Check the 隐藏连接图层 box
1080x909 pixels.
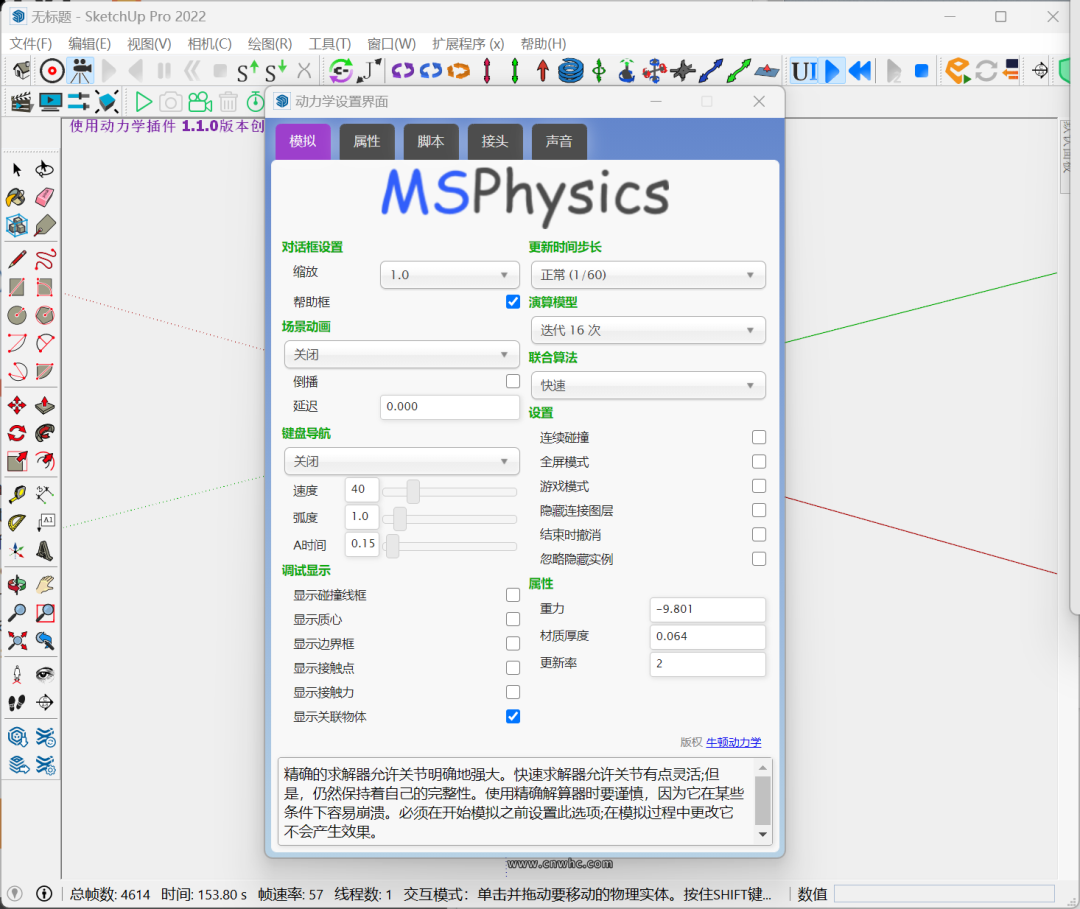759,510
